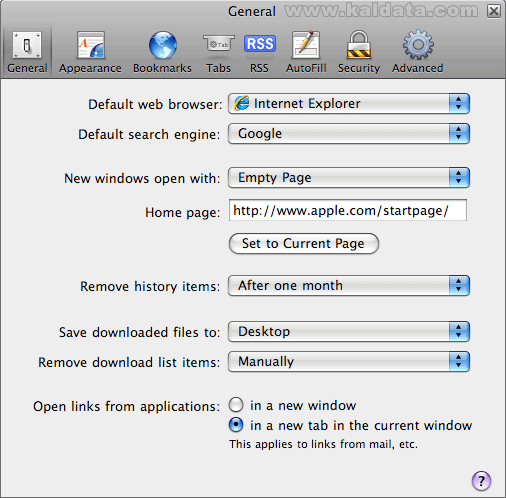Close the General preferences window
Image resolution: width=506 pixels, height=498 pixels.
[x=494, y=11]
